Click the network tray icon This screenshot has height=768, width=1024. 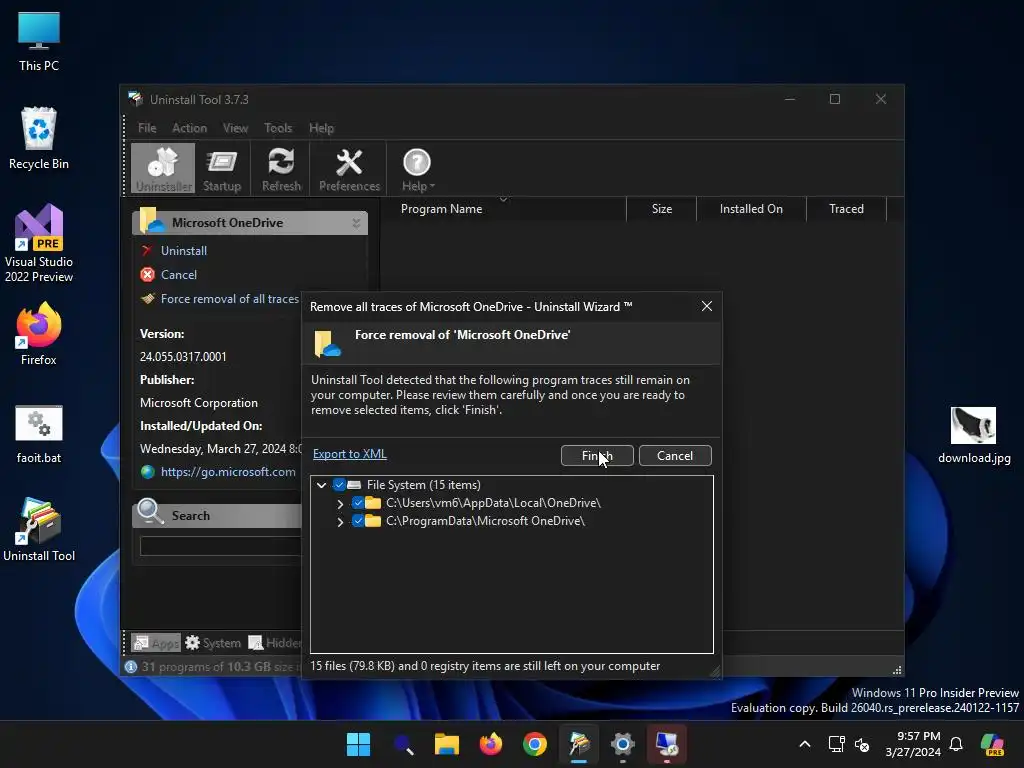[x=837, y=744]
